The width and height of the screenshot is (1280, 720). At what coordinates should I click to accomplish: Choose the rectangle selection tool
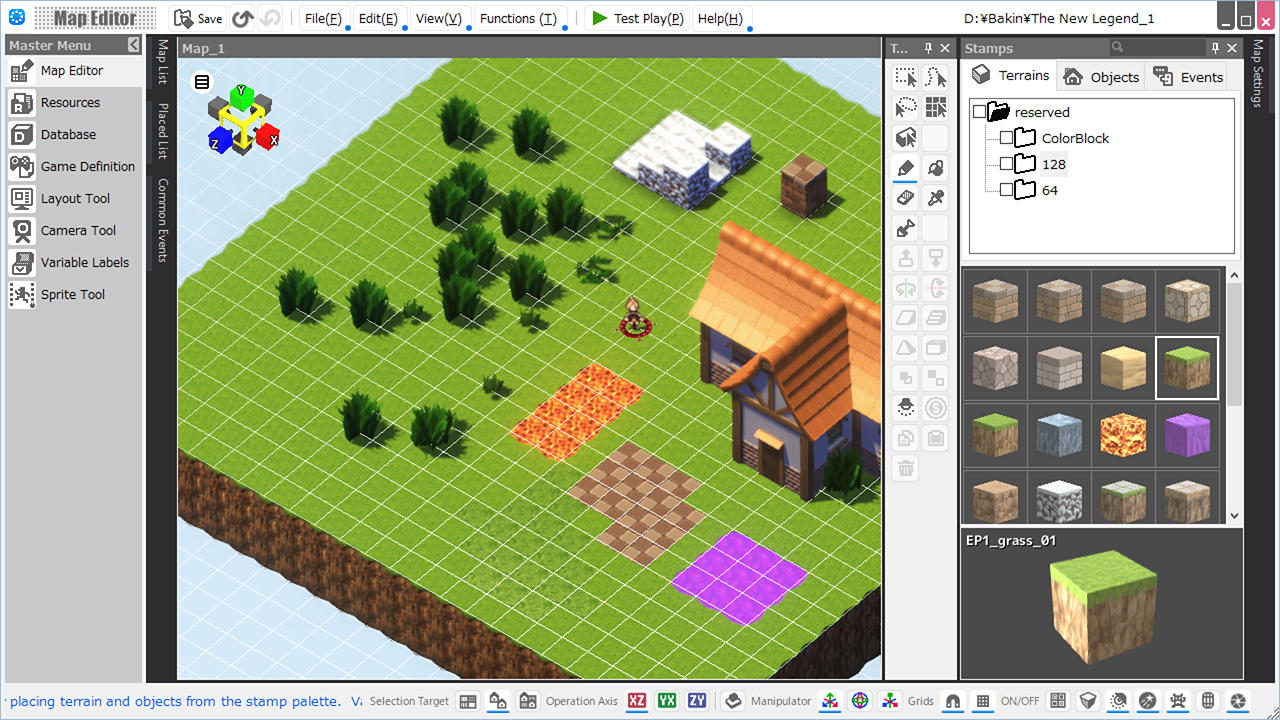pos(906,78)
